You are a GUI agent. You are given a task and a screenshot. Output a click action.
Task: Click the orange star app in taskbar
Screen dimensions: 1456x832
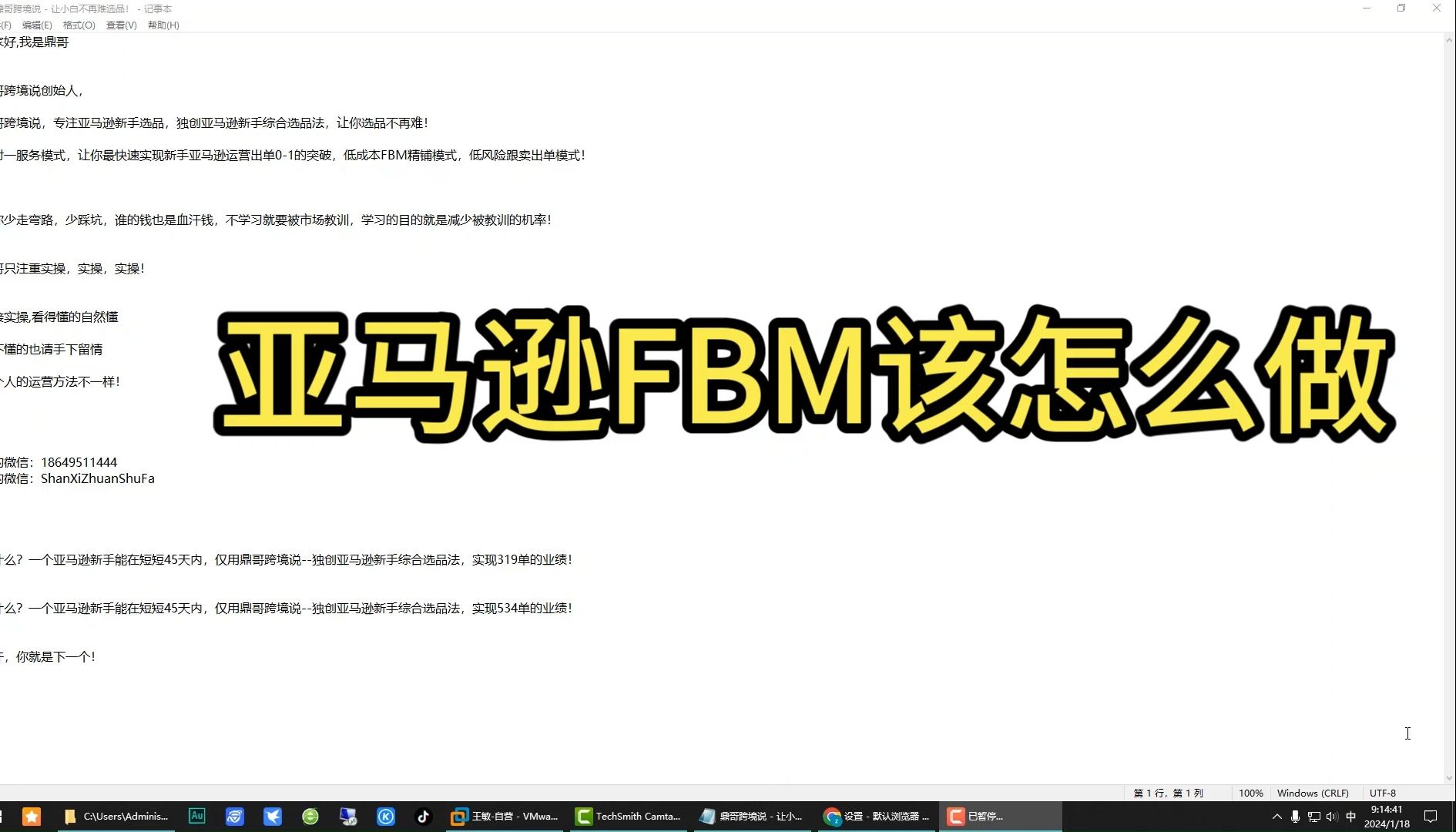tap(32, 817)
